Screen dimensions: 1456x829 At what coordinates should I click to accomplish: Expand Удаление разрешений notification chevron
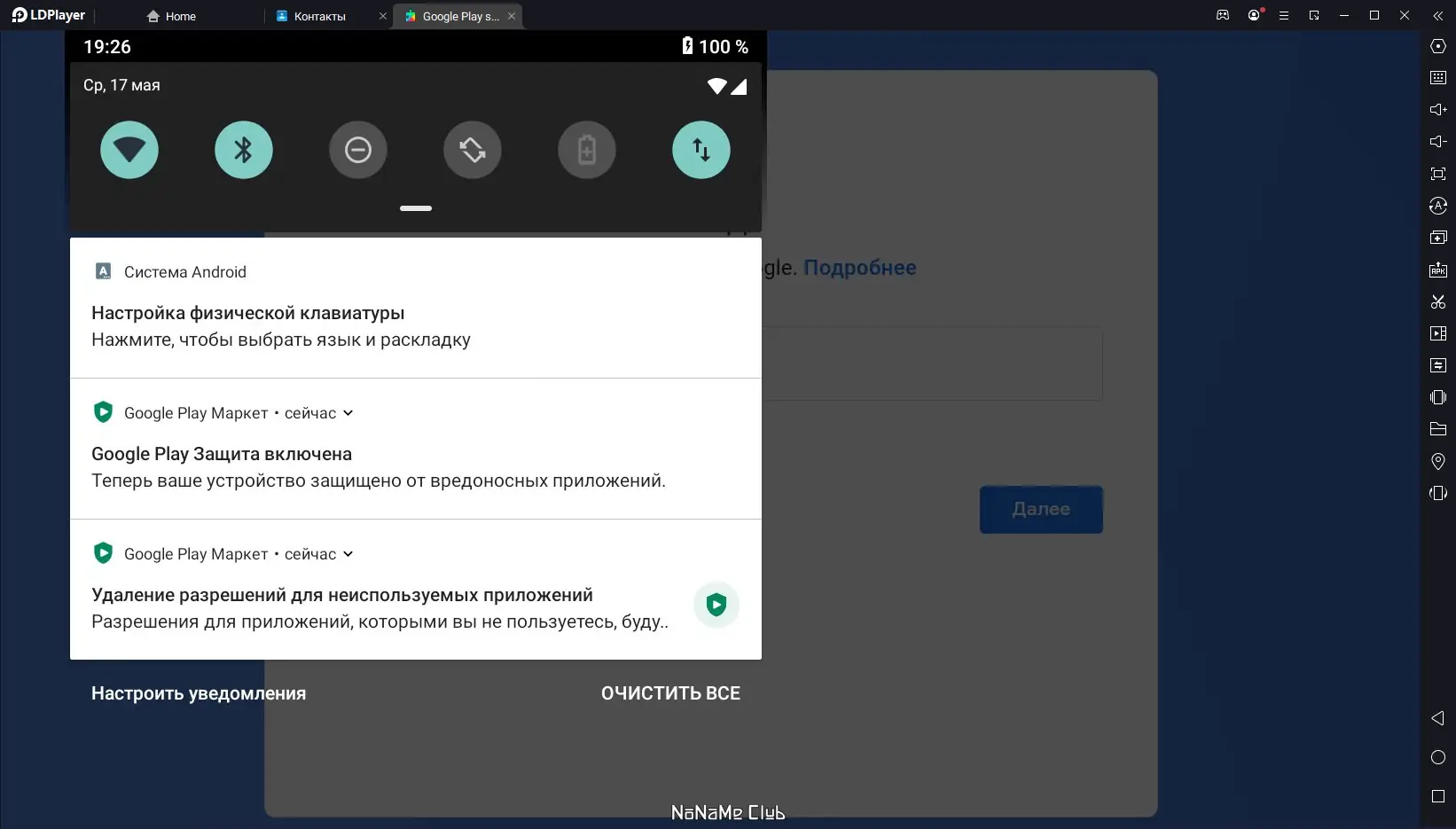point(348,554)
